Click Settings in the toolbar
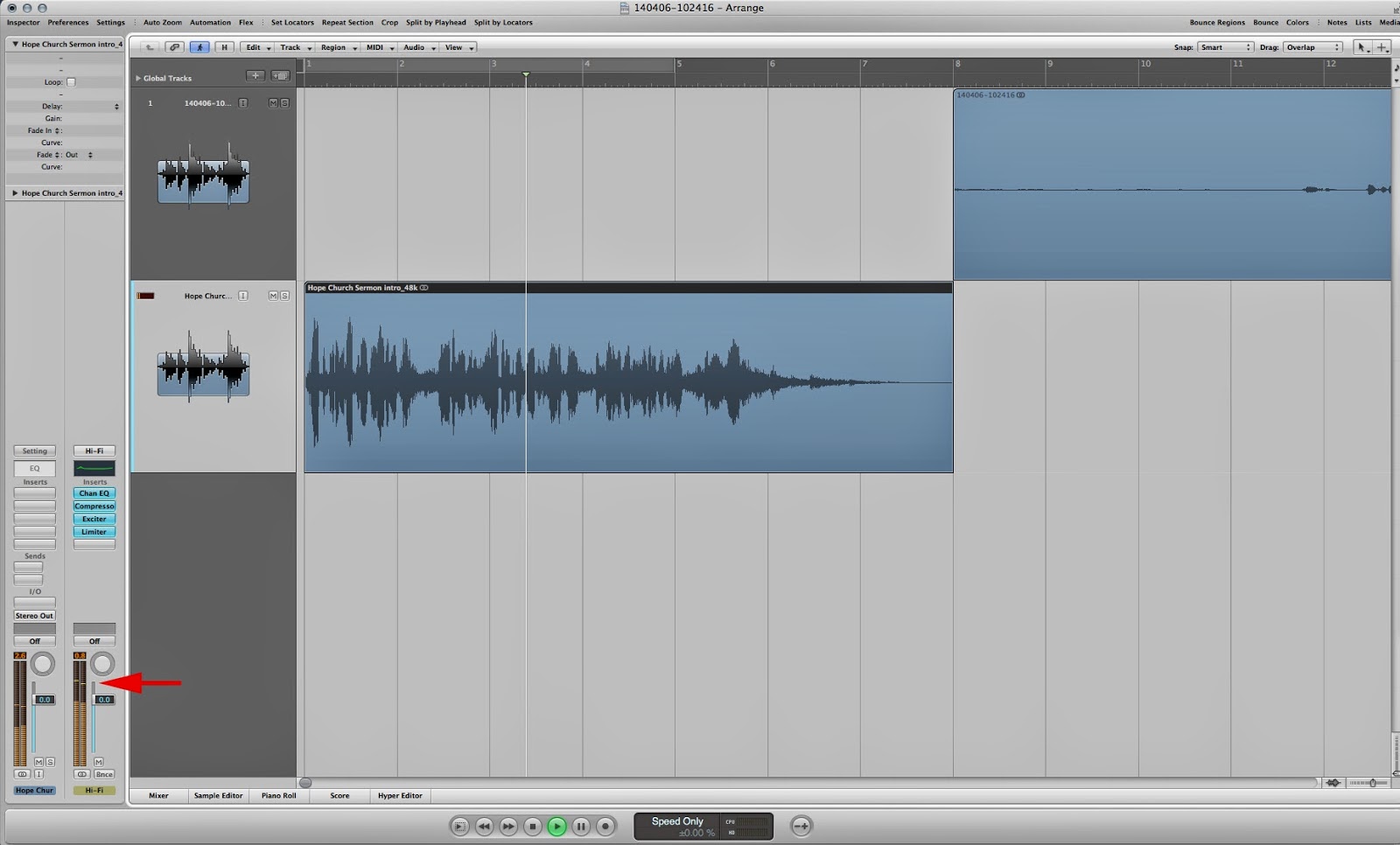This screenshot has height=845, width=1400. [110, 23]
